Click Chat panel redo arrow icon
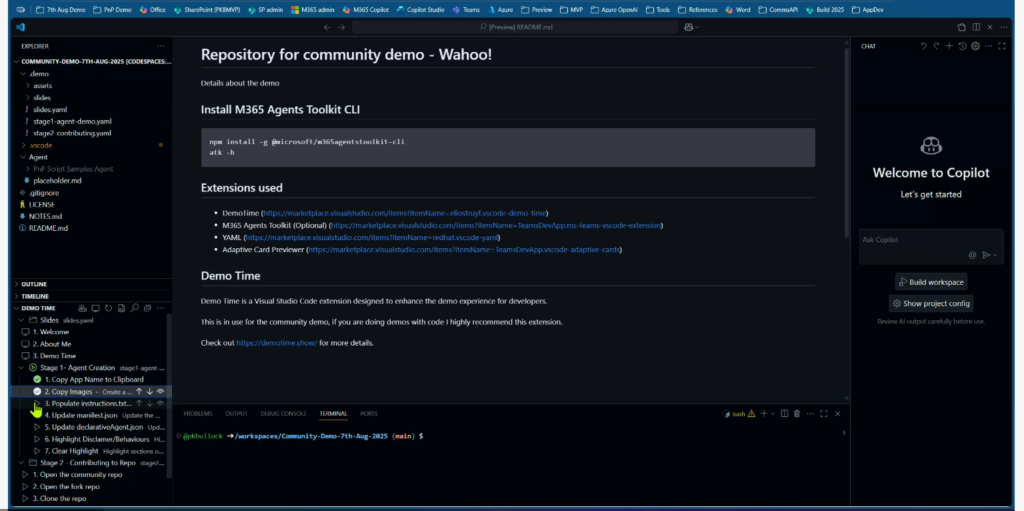The image size is (1024, 511). click(936, 46)
